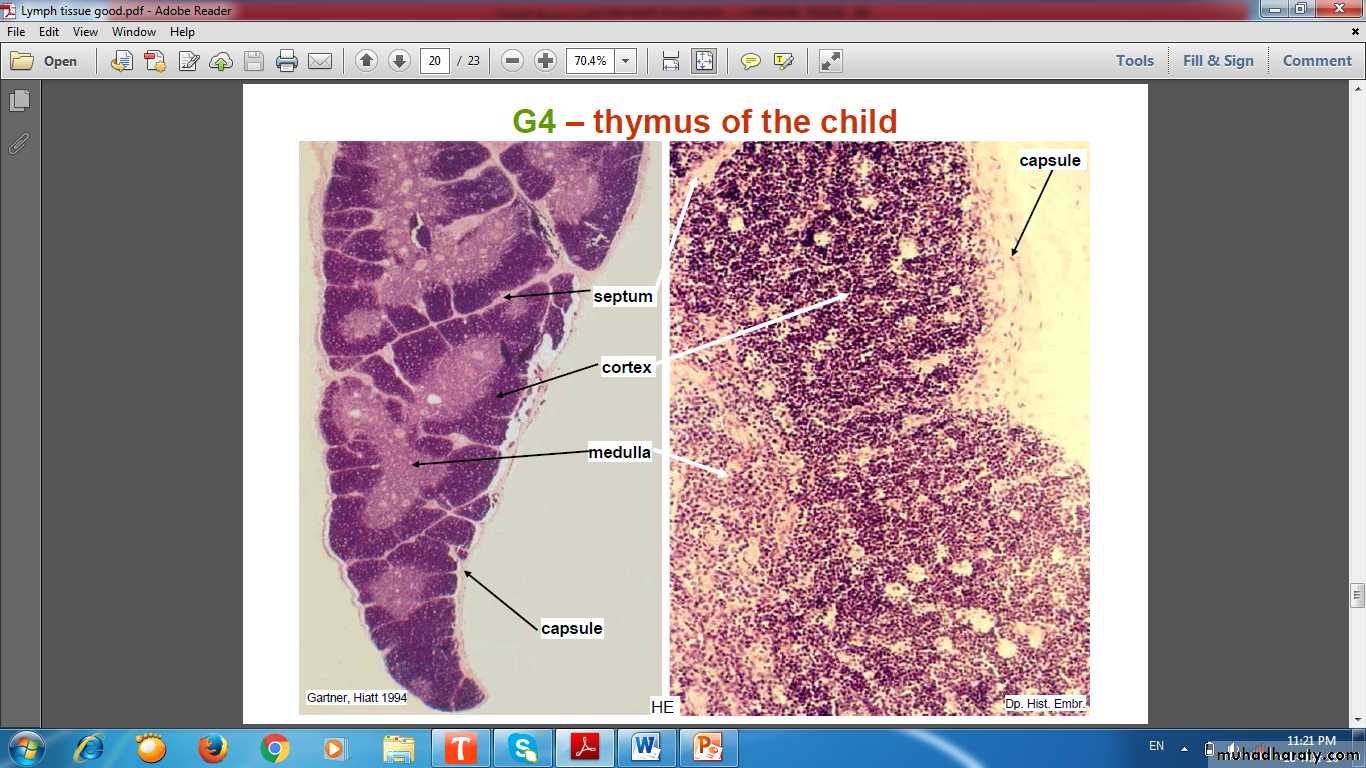Open the attachments paperclip panel
Screen dimensions: 1366x768
pos(19,144)
